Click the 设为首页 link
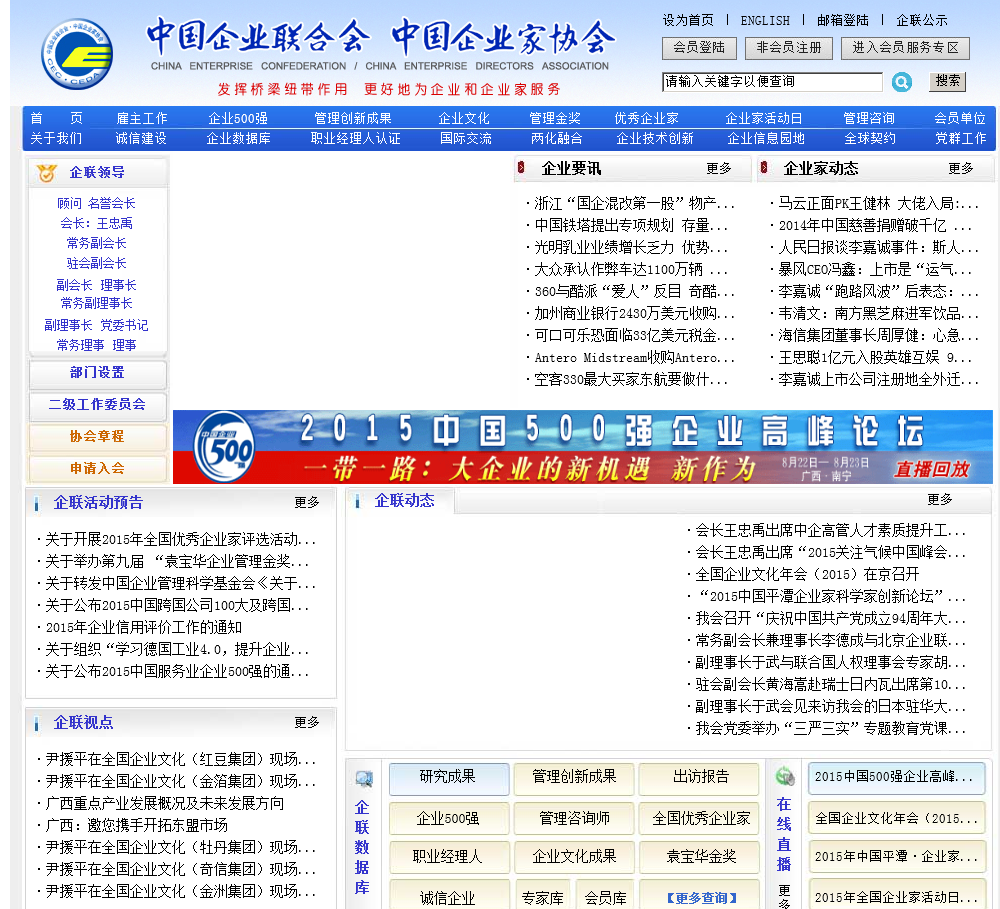Screen dimensions: 1000x909 pyautogui.click(x=688, y=20)
